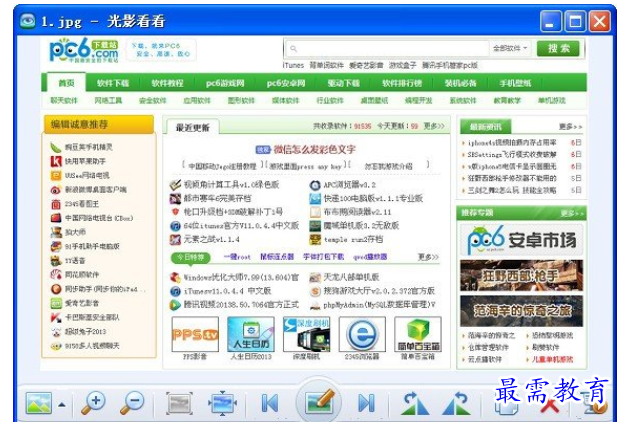Click the 微信怎么发彩色文字 headline link
The image size is (617, 422).
pos(314,149)
